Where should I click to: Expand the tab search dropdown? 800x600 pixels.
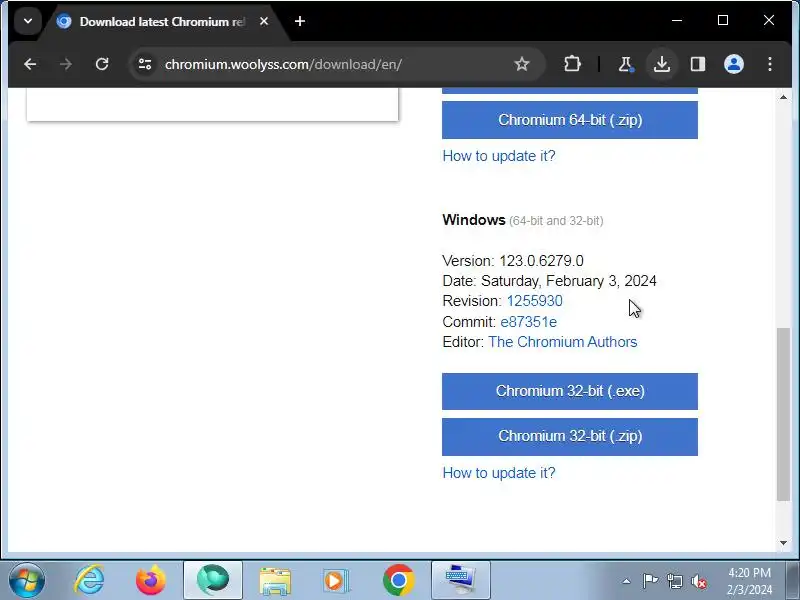point(28,21)
